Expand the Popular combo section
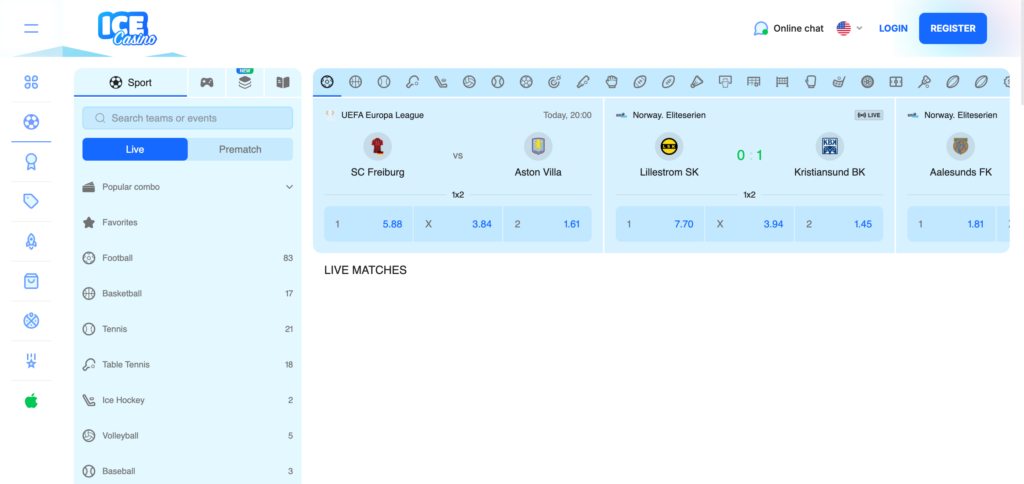Screen dimensions: 1024x484 pyautogui.click(x=187, y=187)
